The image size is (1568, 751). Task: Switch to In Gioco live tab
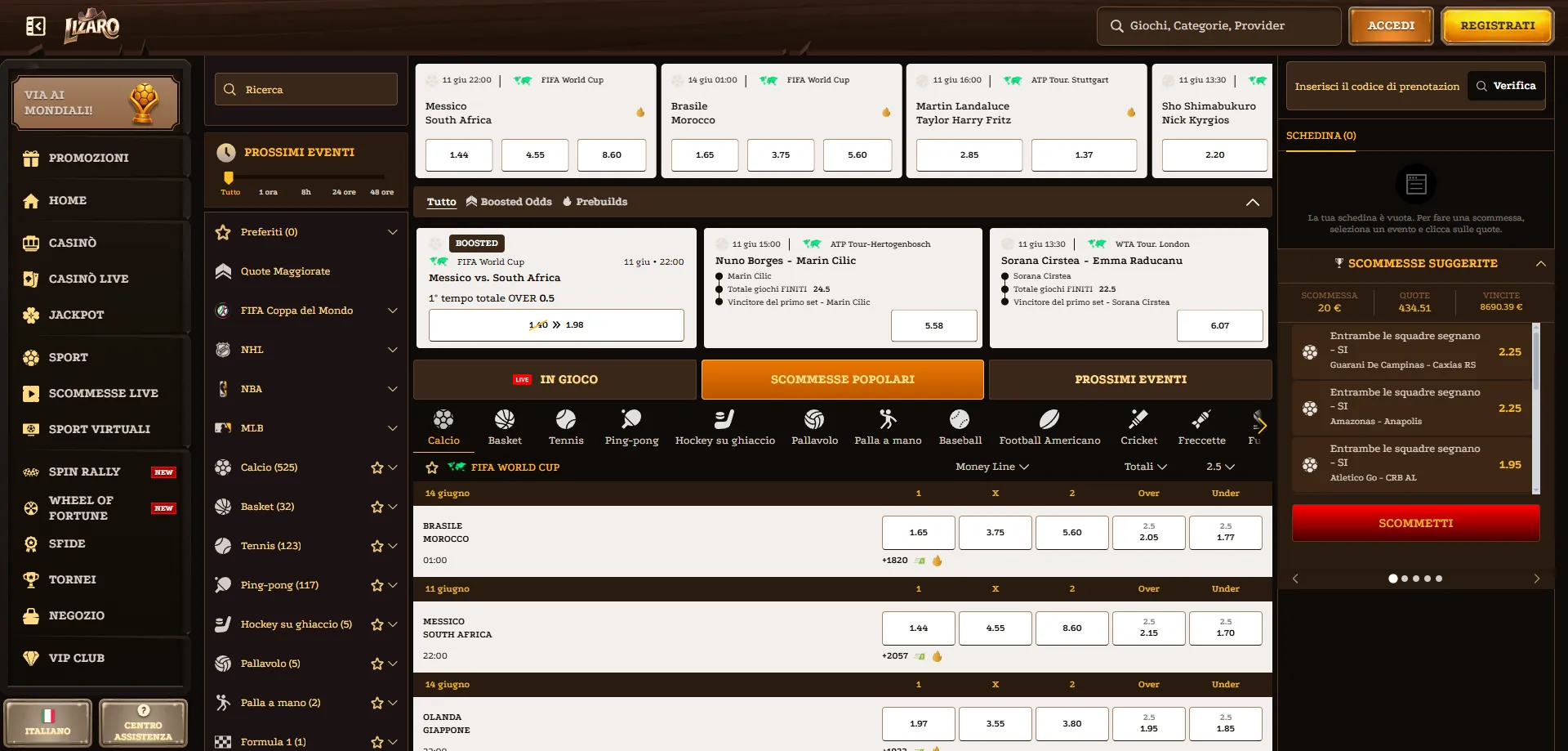click(555, 379)
